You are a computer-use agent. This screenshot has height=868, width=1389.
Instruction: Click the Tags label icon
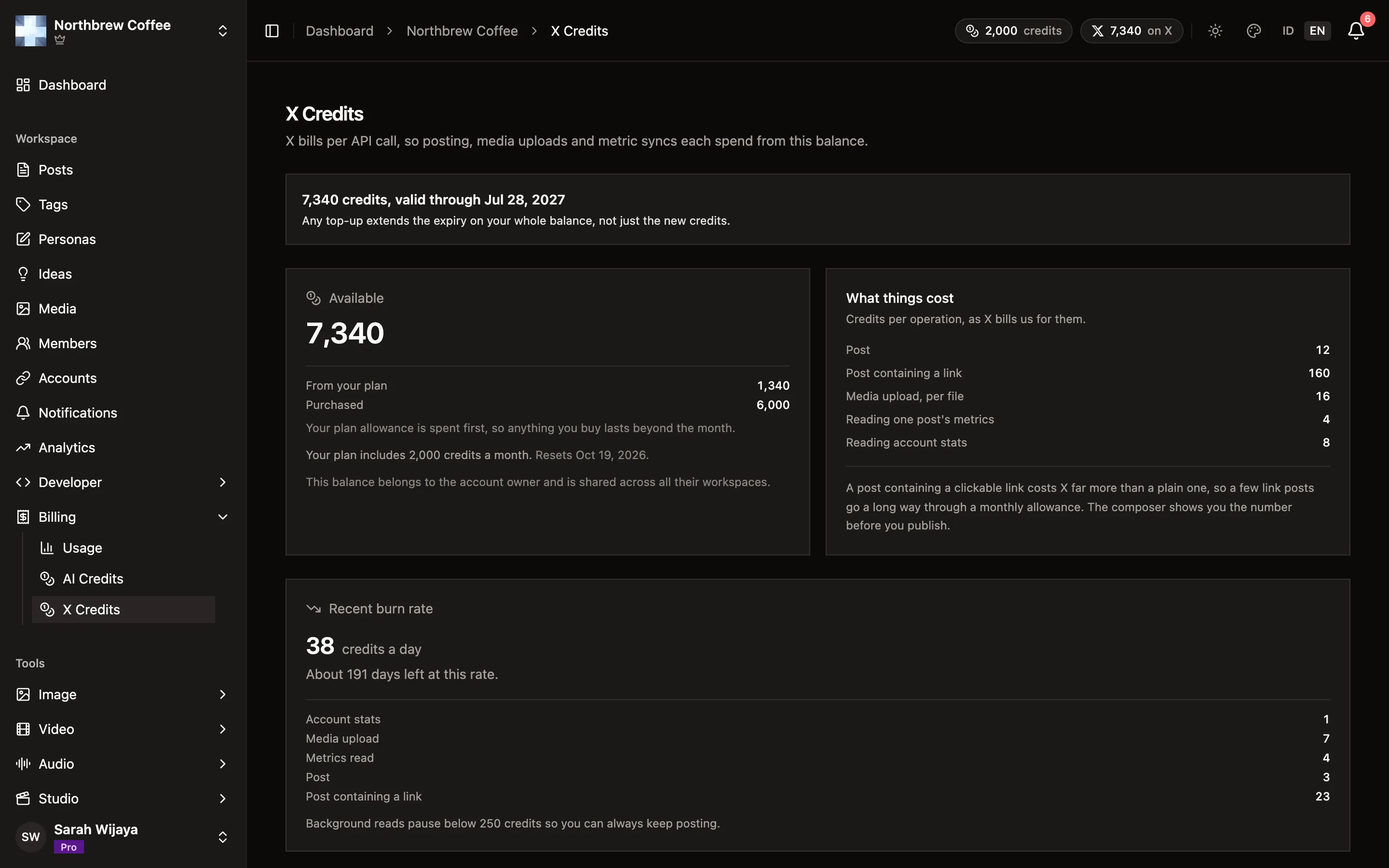click(x=23, y=204)
